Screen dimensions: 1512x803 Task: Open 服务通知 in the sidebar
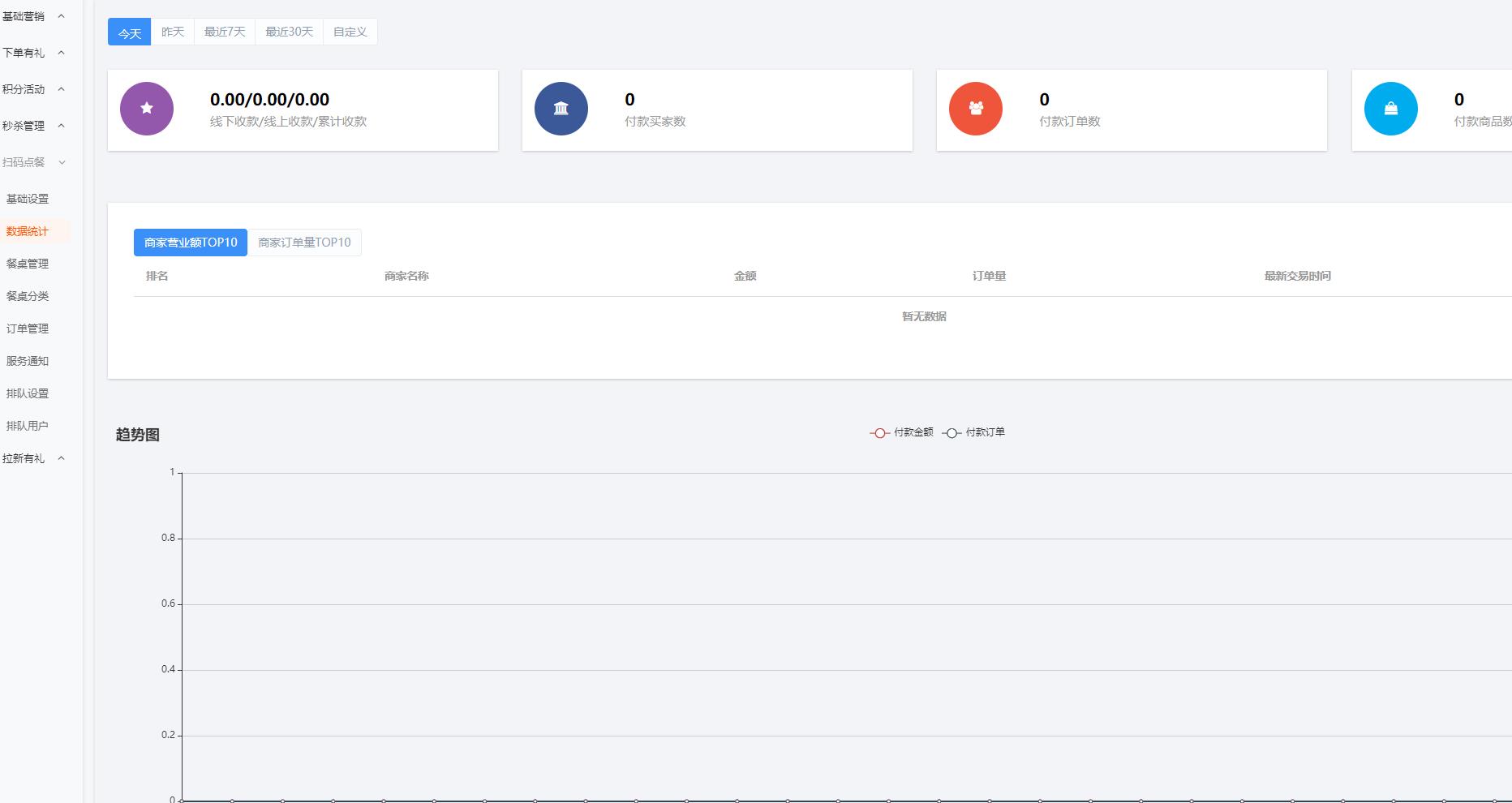point(28,361)
